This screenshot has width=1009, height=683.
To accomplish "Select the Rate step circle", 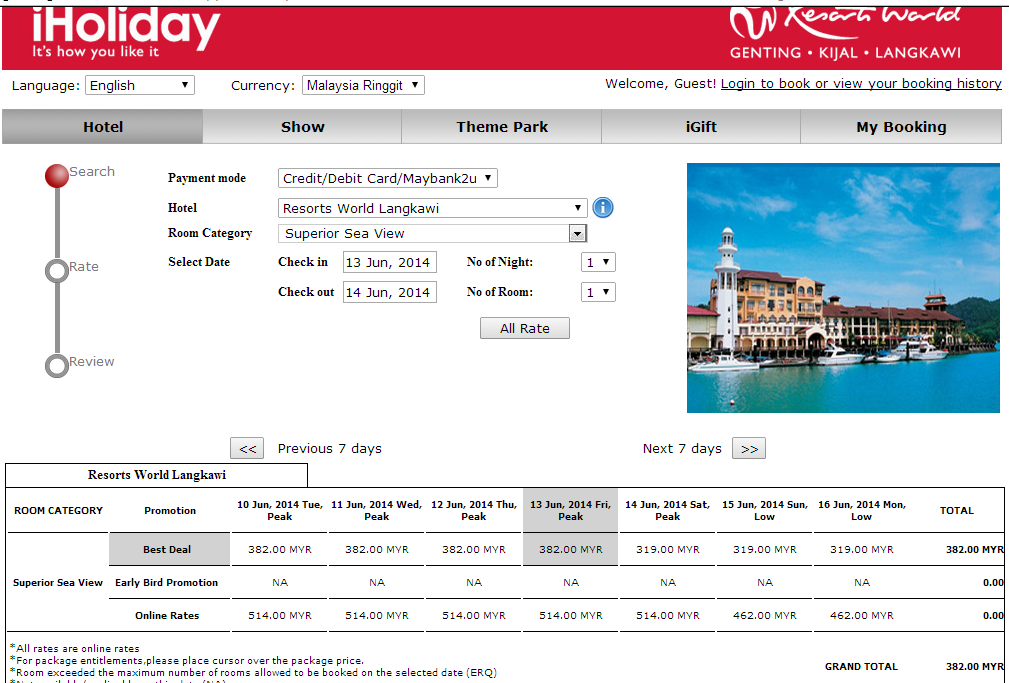I will [x=57, y=271].
